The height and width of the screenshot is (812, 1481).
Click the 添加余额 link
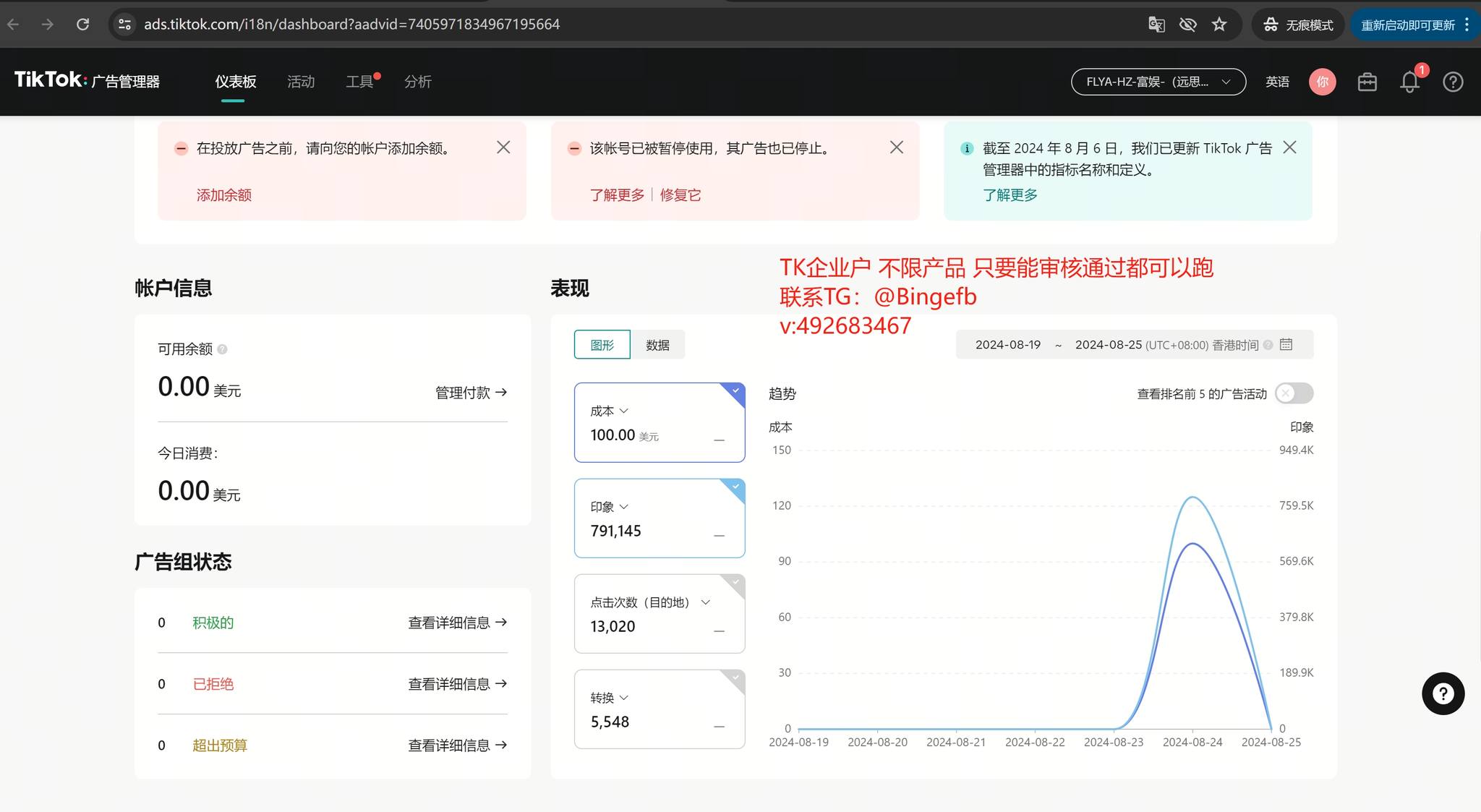click(x=224, y=195)
